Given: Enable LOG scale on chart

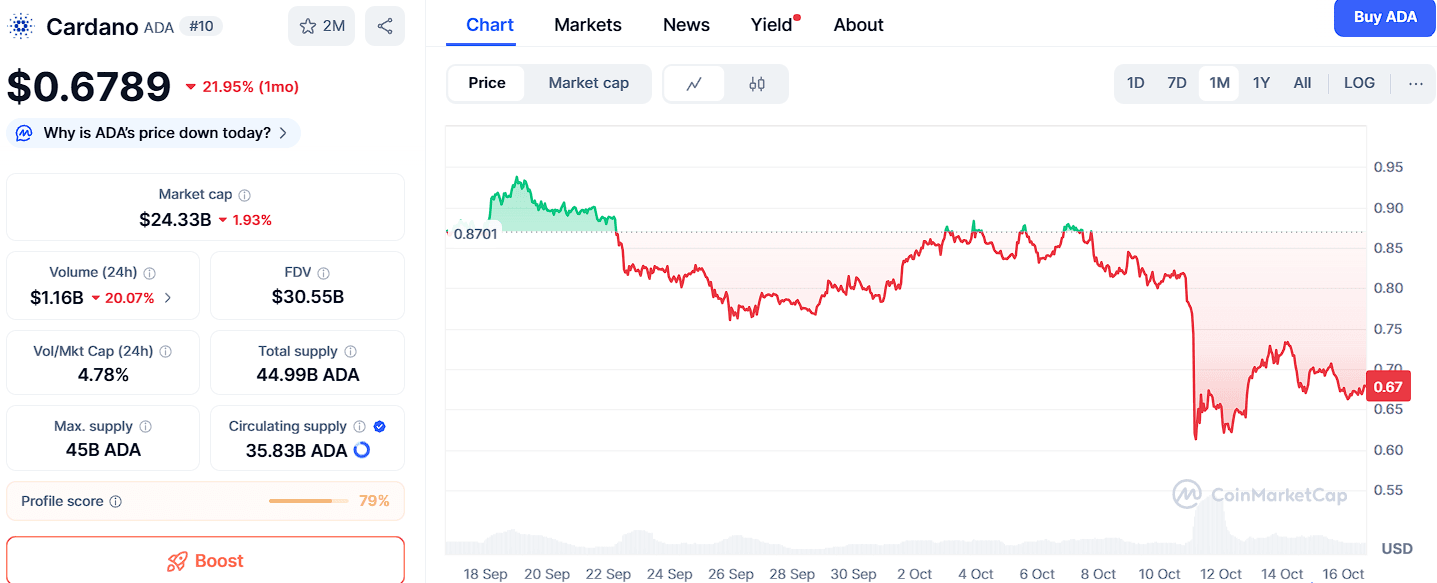Looking at the screenshot, I should [x=1359, y=83].
